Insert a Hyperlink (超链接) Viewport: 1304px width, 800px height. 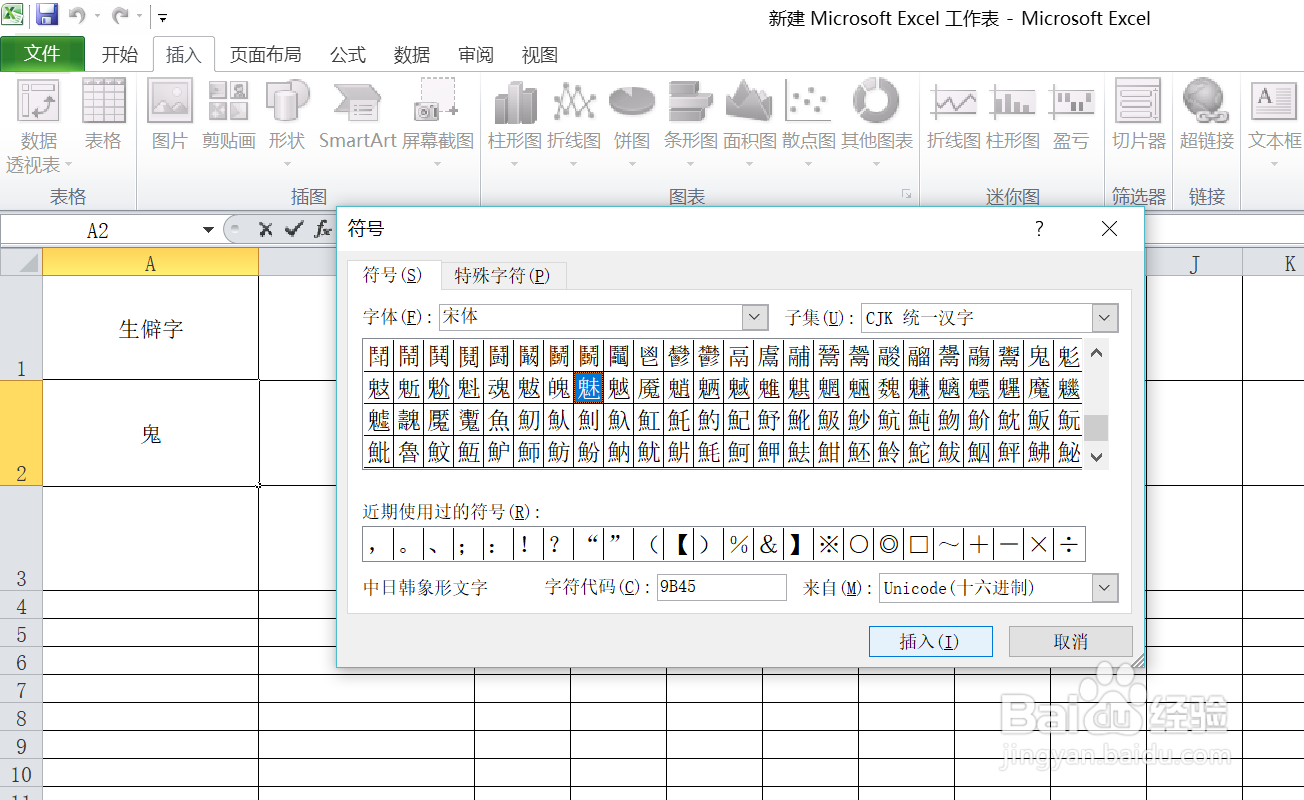coord(1207,115)
